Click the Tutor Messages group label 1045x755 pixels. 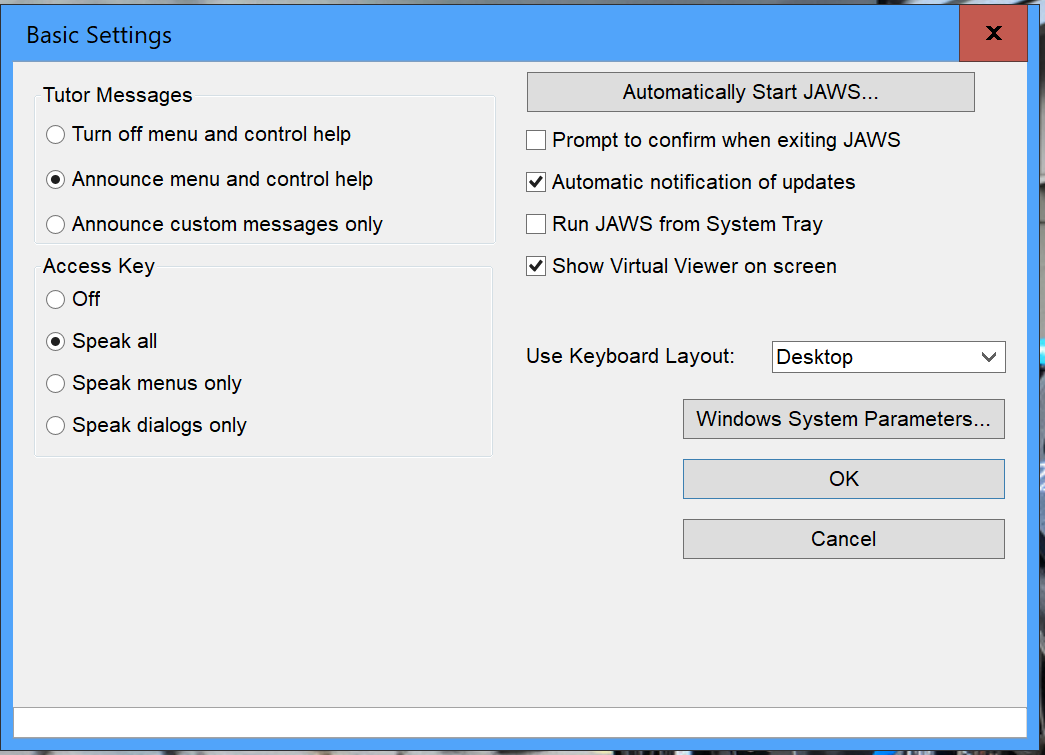click(x=118, y=95)
